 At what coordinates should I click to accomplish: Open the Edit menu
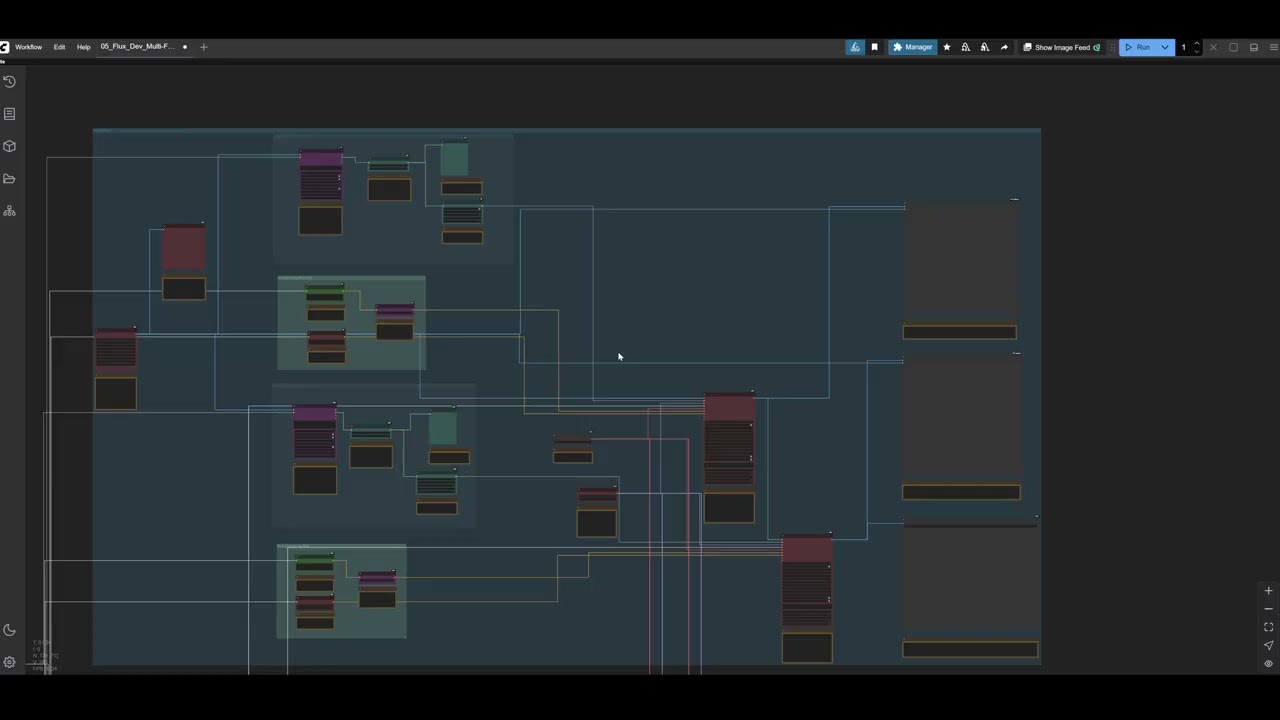coord(59,47)
